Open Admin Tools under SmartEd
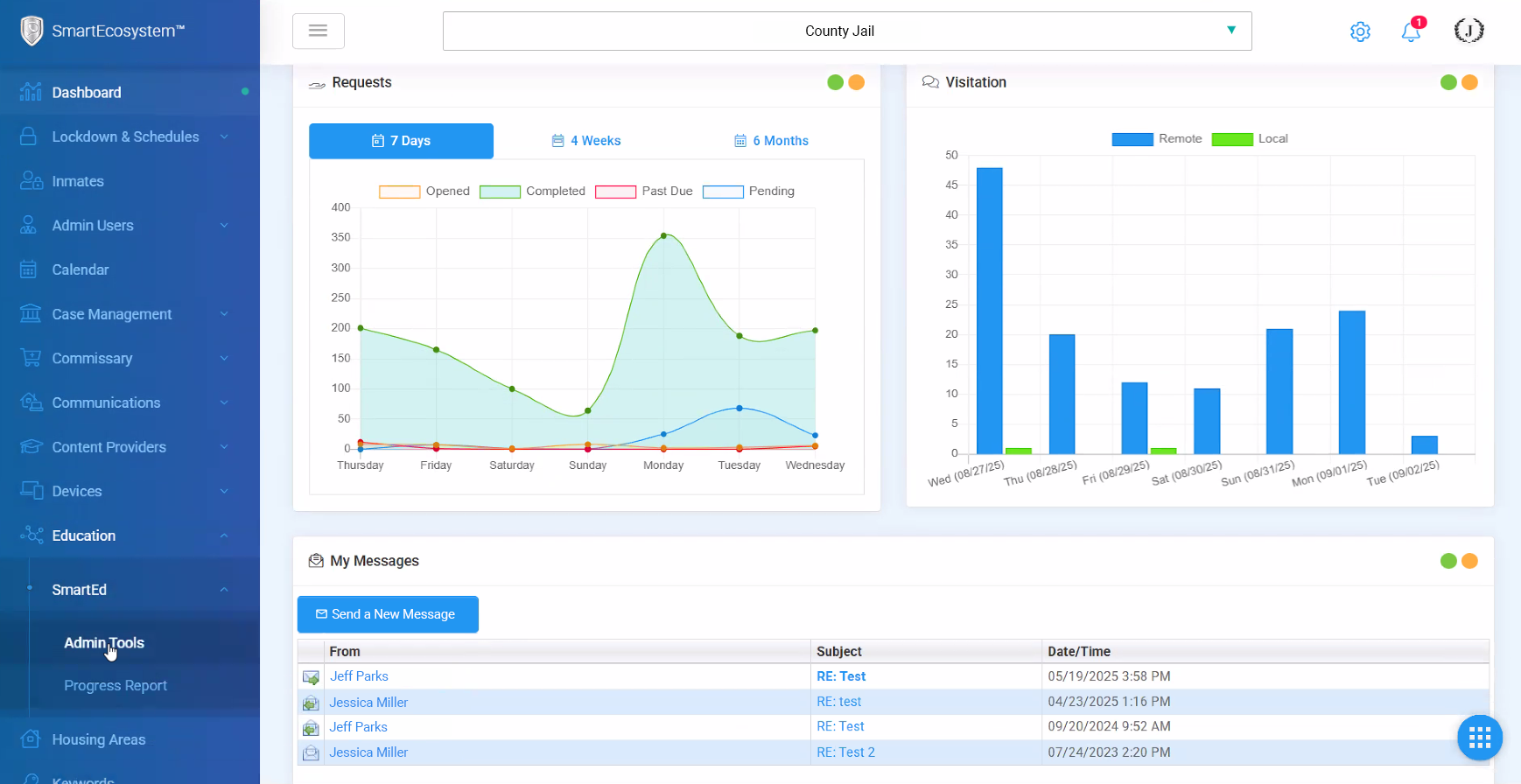 [104, 642]
